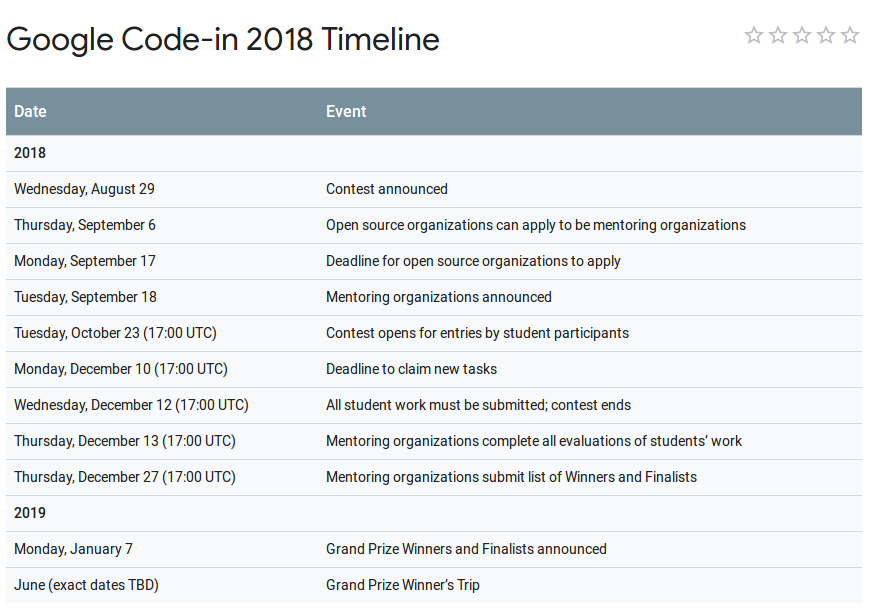Select the 2018 year section row
This screenshot has width=874, height=616.
(30, 153)
